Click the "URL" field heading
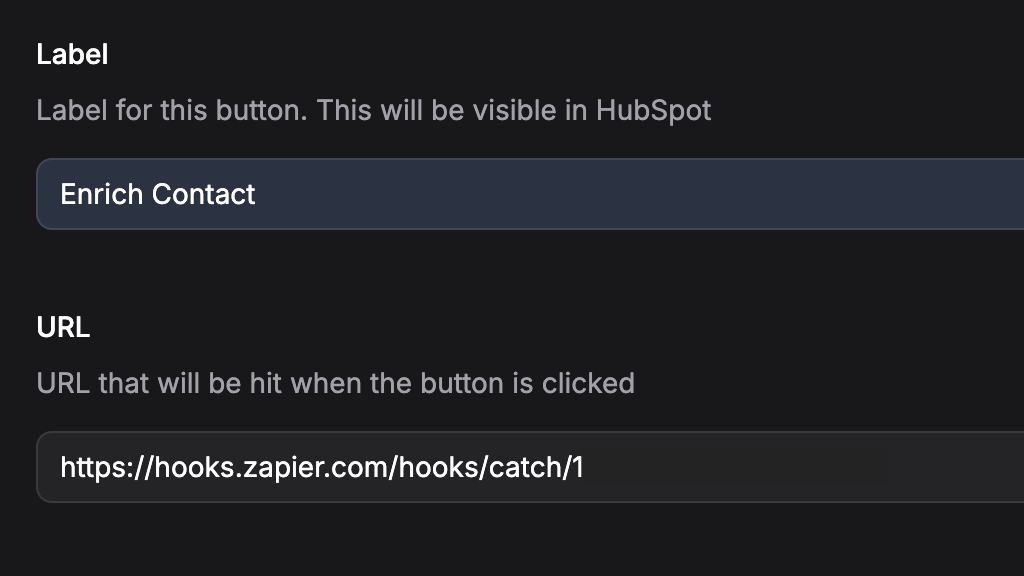1024x576 pixels. click(63, 328)
